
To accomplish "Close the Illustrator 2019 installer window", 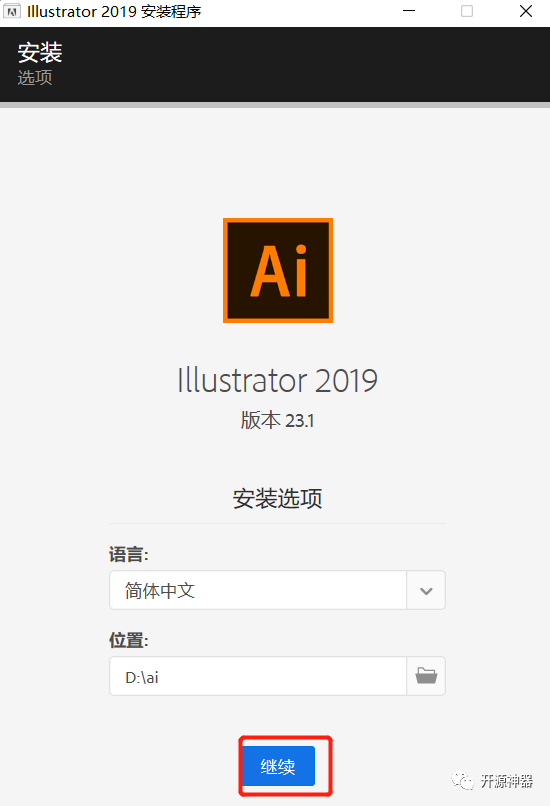I will [526, 11].
